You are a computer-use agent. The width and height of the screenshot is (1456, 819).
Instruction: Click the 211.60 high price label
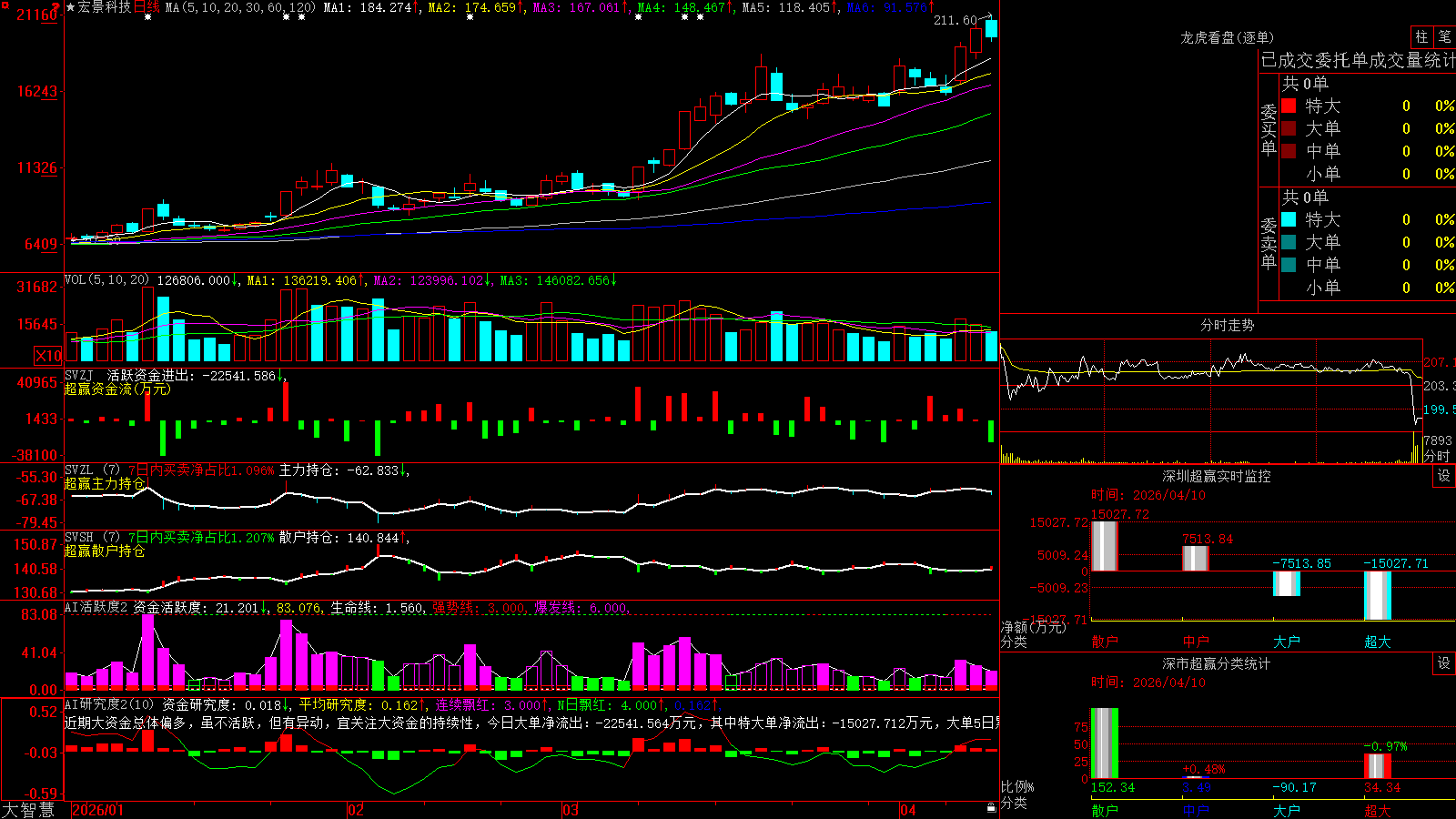tap(955, 20)
